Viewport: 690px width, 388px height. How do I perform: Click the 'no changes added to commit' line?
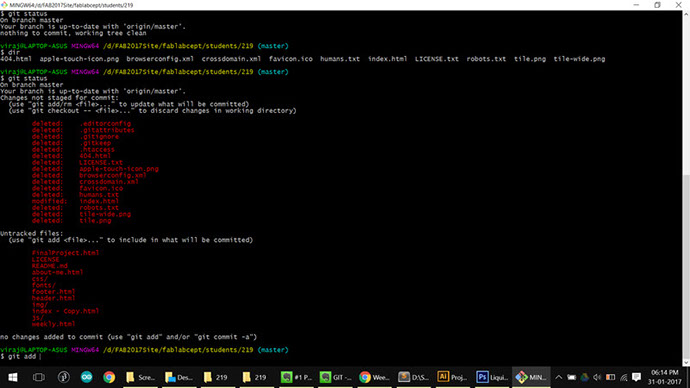[128, 337]
